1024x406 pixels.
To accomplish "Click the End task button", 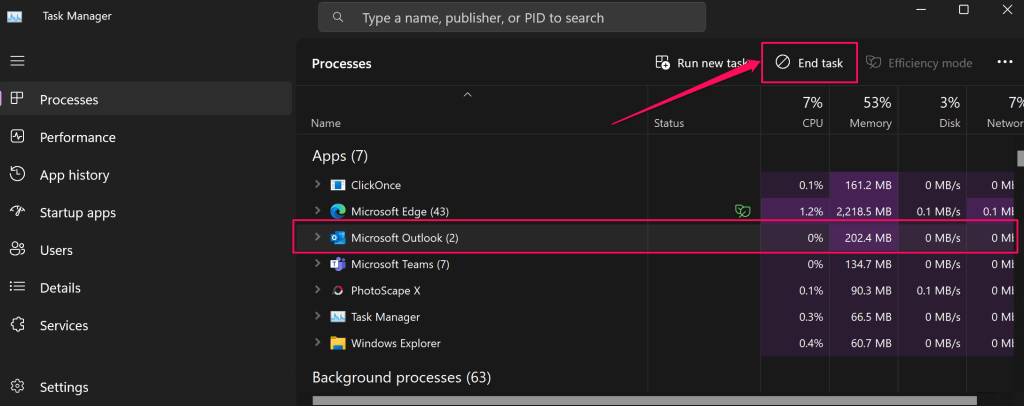I will tap(809, 63).
